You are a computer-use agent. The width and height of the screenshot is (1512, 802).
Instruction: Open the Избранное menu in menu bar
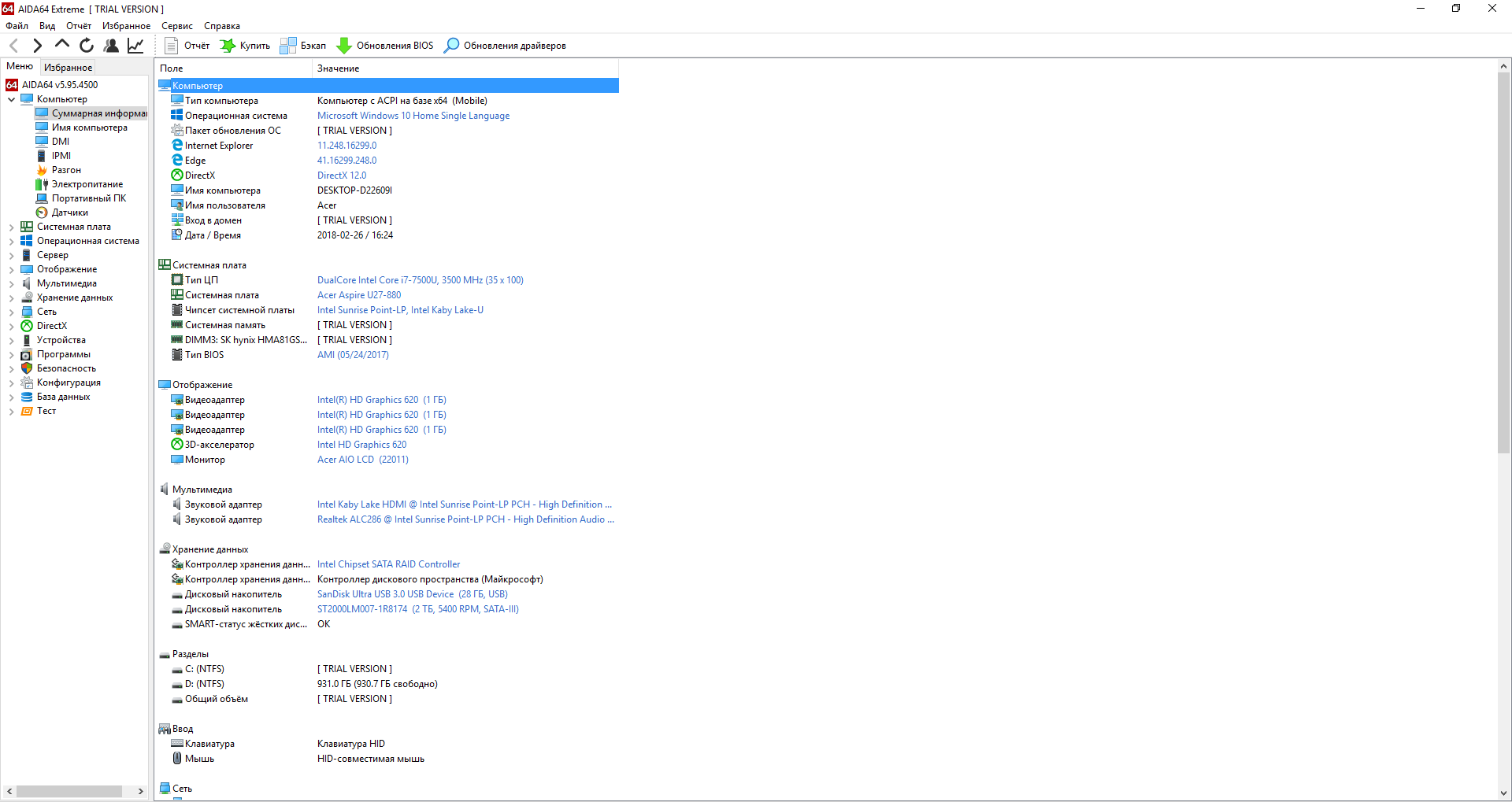(126, 26)
